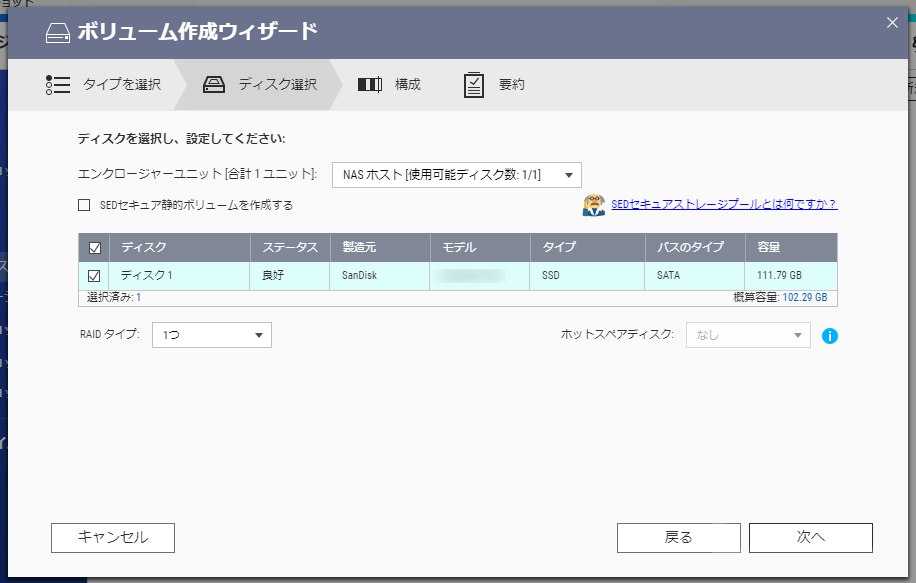Click the バスのタイプ column header
Screen dimensions: 916x583
[x=695, y=248]
